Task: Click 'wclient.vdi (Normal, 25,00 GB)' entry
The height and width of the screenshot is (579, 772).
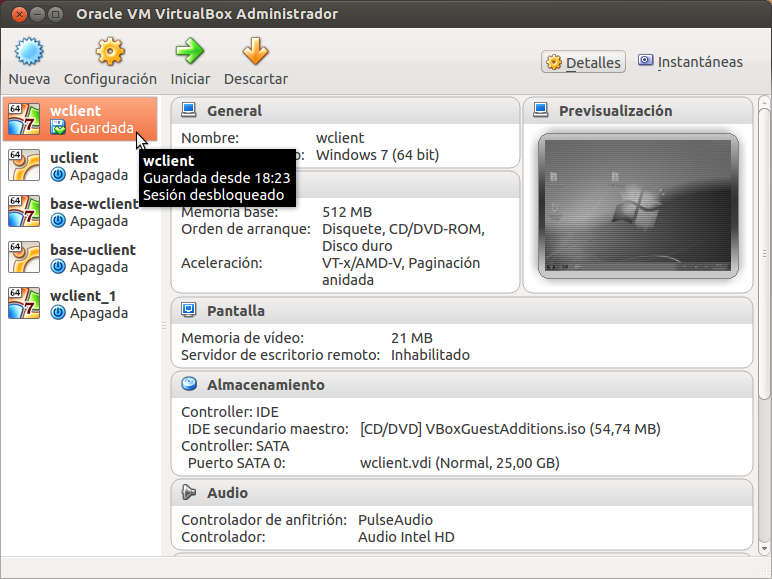Action: (460, 463)
